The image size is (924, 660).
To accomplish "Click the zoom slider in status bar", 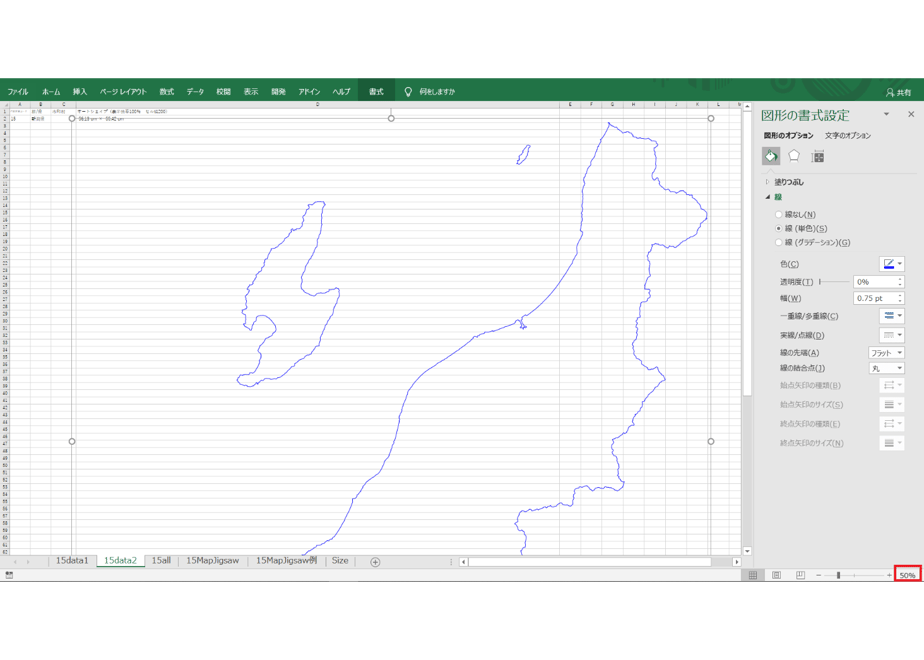I will pos(854,575).
